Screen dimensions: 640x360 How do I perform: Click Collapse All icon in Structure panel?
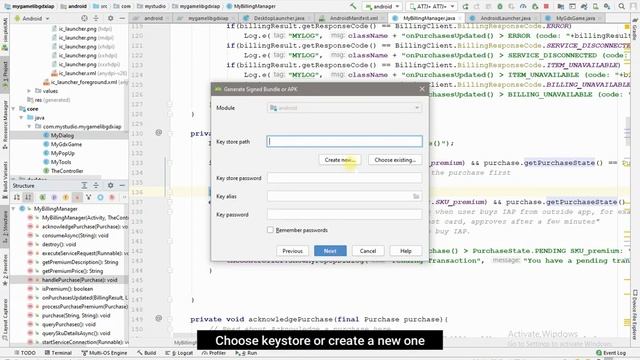coord(96,185)
